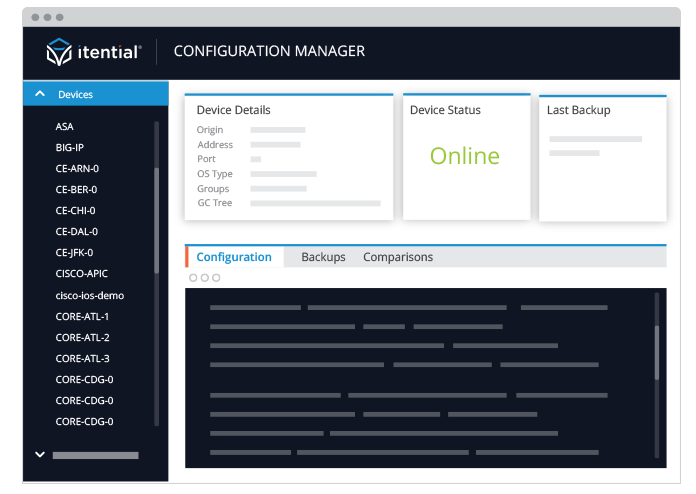
Task: Select CORE-ATL-3 device
Action: (83, 359)
